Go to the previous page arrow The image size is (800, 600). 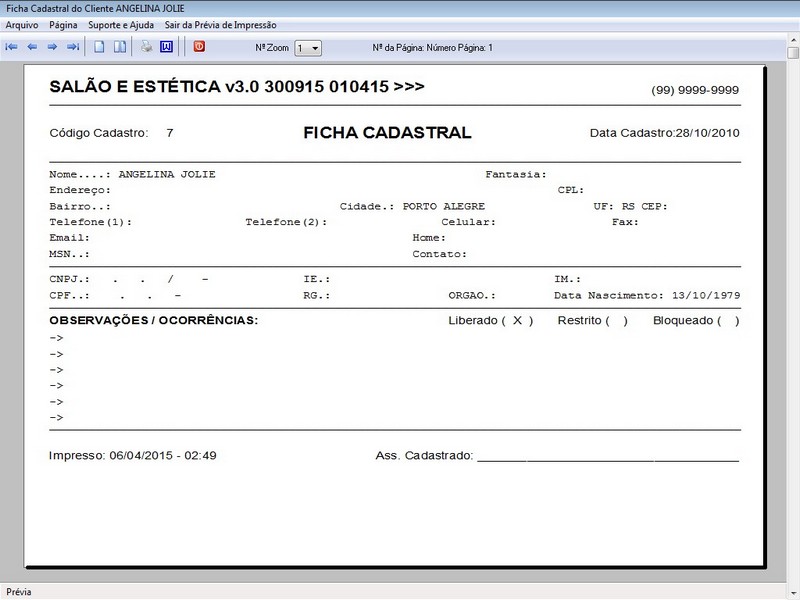click(32, 47)
